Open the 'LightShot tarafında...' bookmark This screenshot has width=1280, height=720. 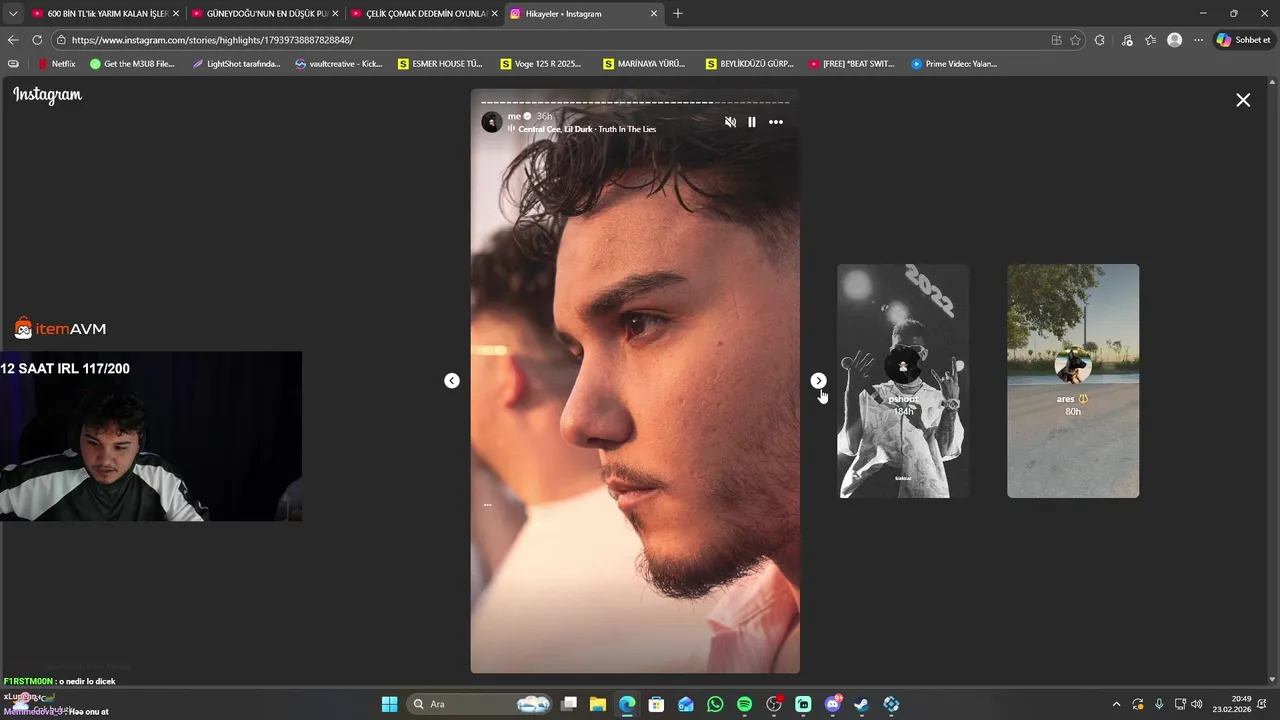[x=236, y=64]
